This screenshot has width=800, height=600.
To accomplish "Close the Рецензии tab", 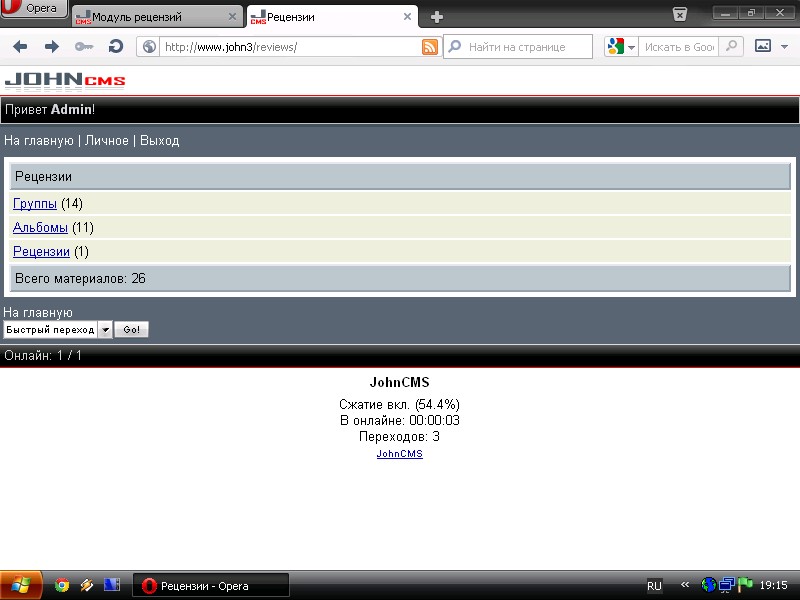I will pos(407,17).
